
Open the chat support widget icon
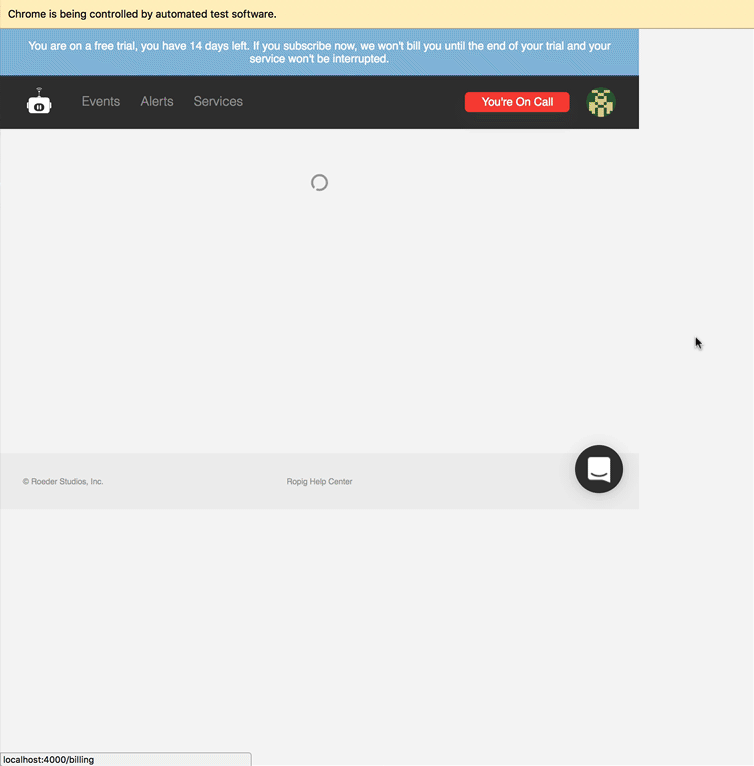click(599, 468)
